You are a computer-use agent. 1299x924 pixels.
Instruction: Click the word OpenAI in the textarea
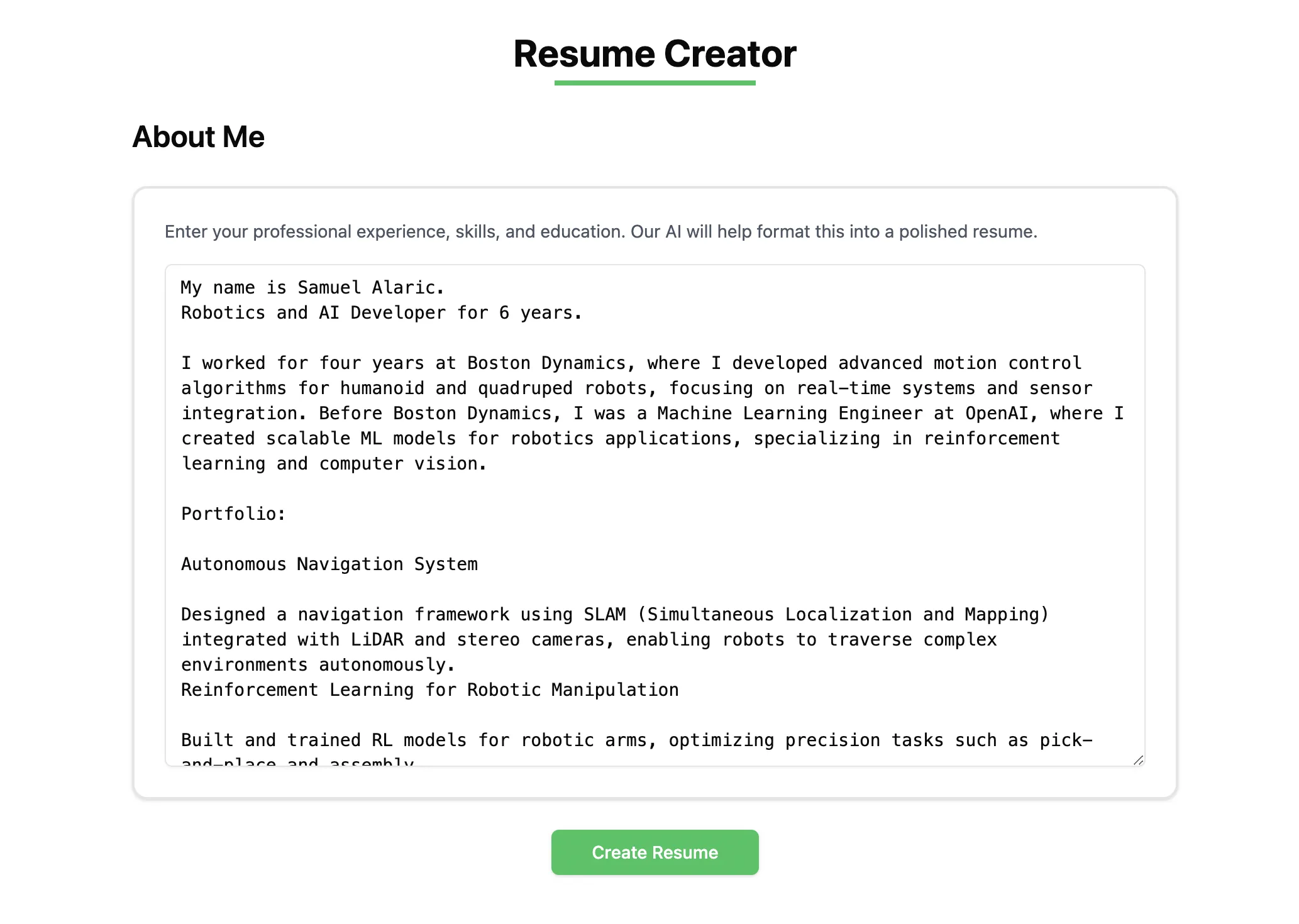997,414
